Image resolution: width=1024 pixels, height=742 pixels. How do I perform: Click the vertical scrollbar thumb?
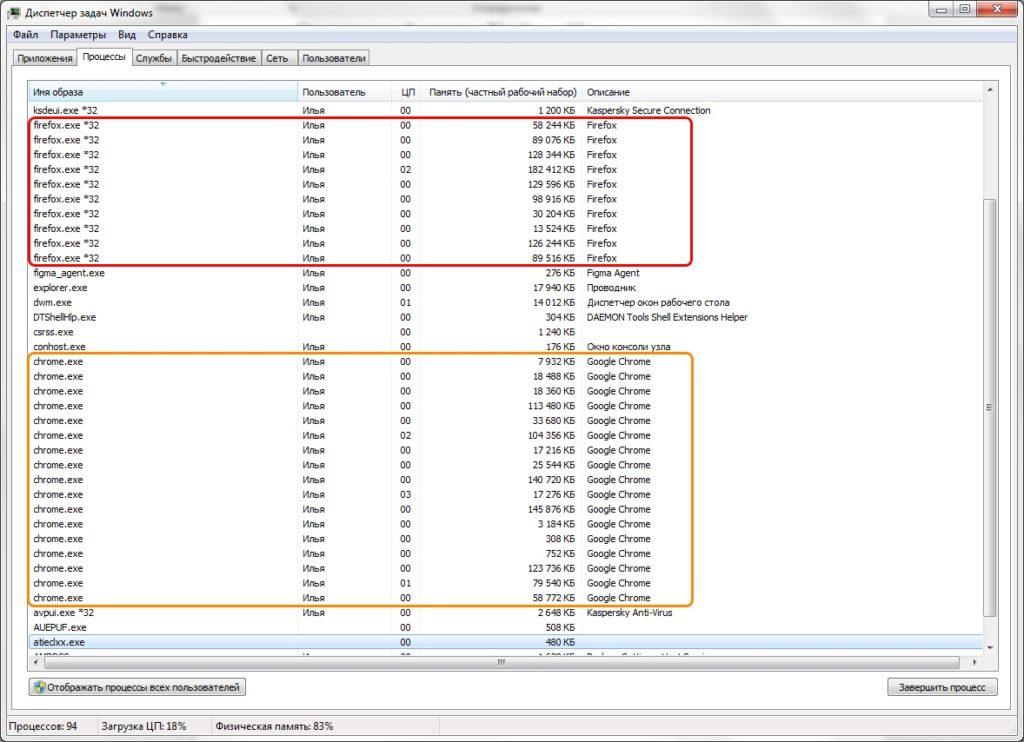click(x=990, y=408)
